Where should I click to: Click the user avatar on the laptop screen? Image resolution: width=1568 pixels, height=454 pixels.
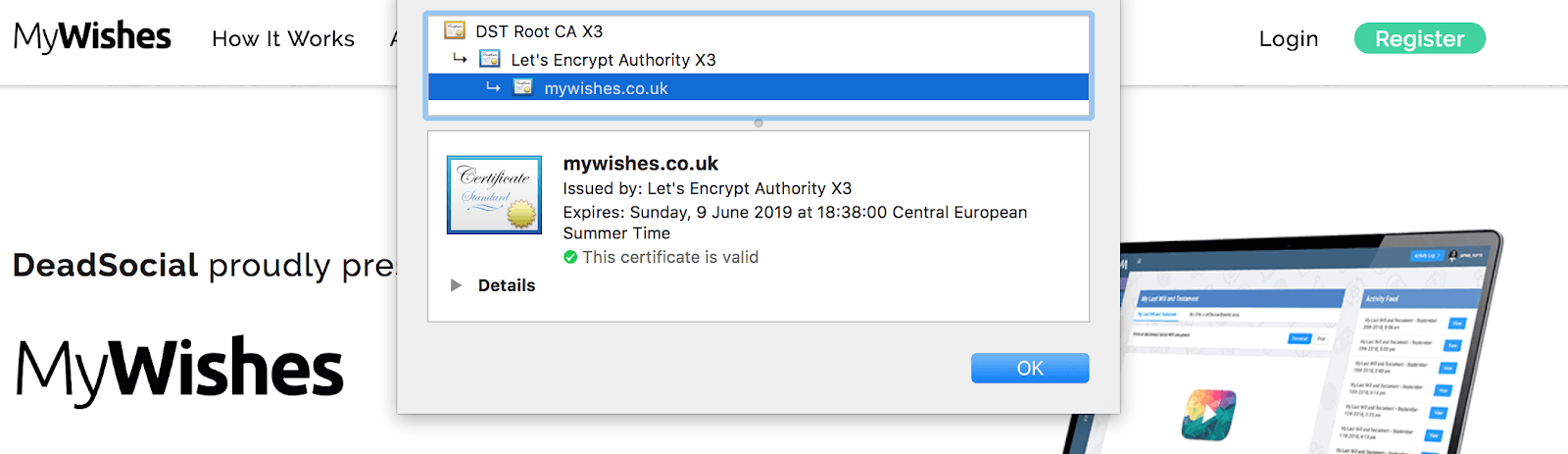coord(1454,256)
